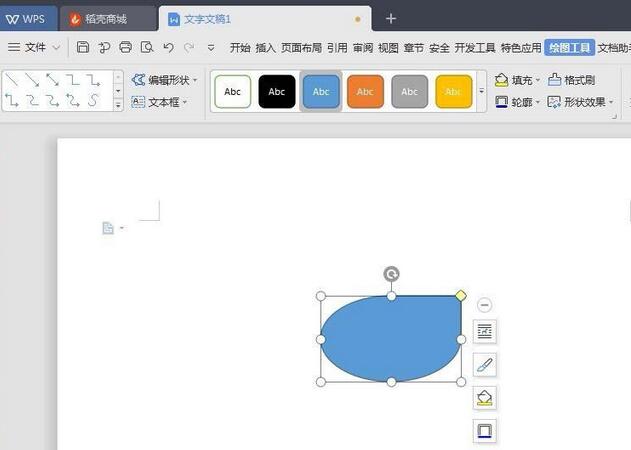
Task: Click the floating style brush icon
Action: coord(485,365)
